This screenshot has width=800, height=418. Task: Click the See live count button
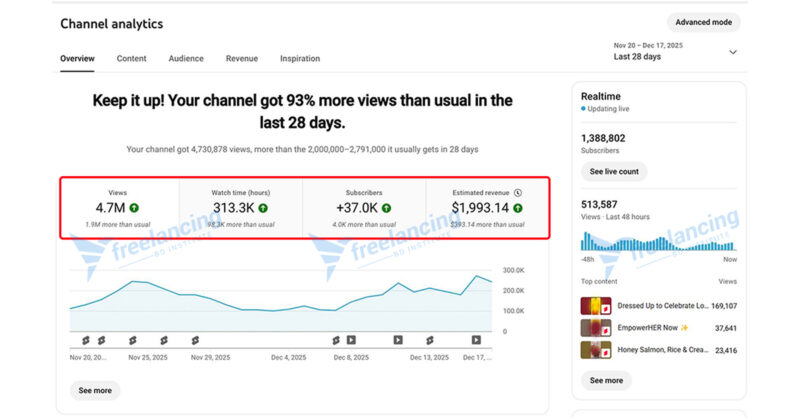click(x=613, y=172)
